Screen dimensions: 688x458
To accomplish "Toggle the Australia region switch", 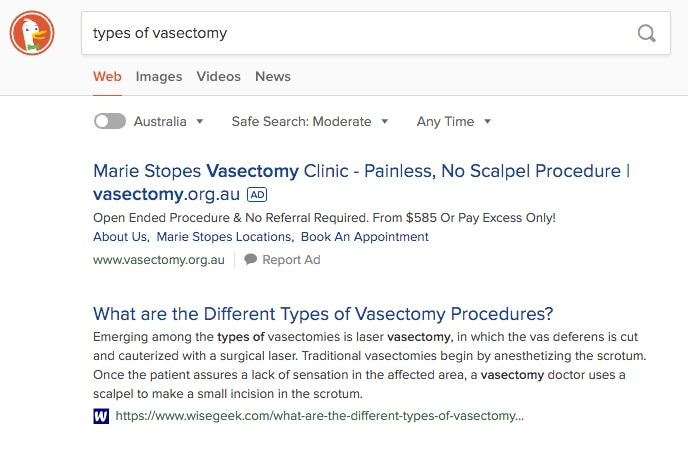I will (110, 121).
